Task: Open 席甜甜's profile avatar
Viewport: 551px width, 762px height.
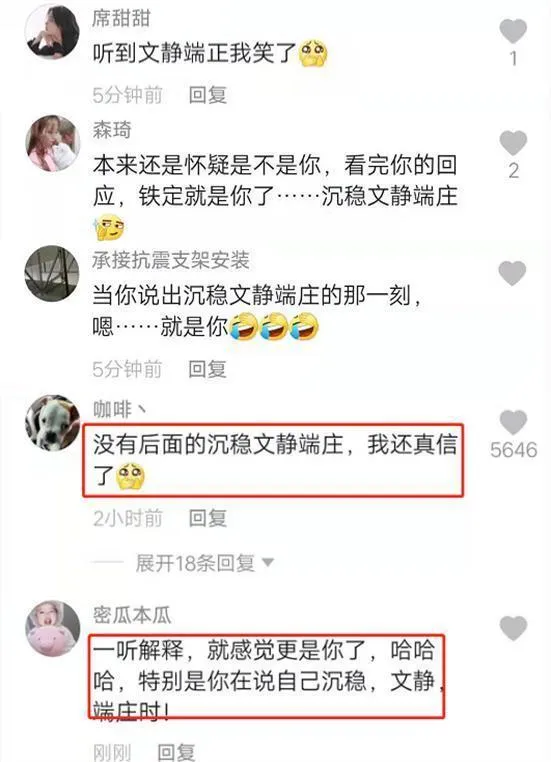Action: pos(52,32)
